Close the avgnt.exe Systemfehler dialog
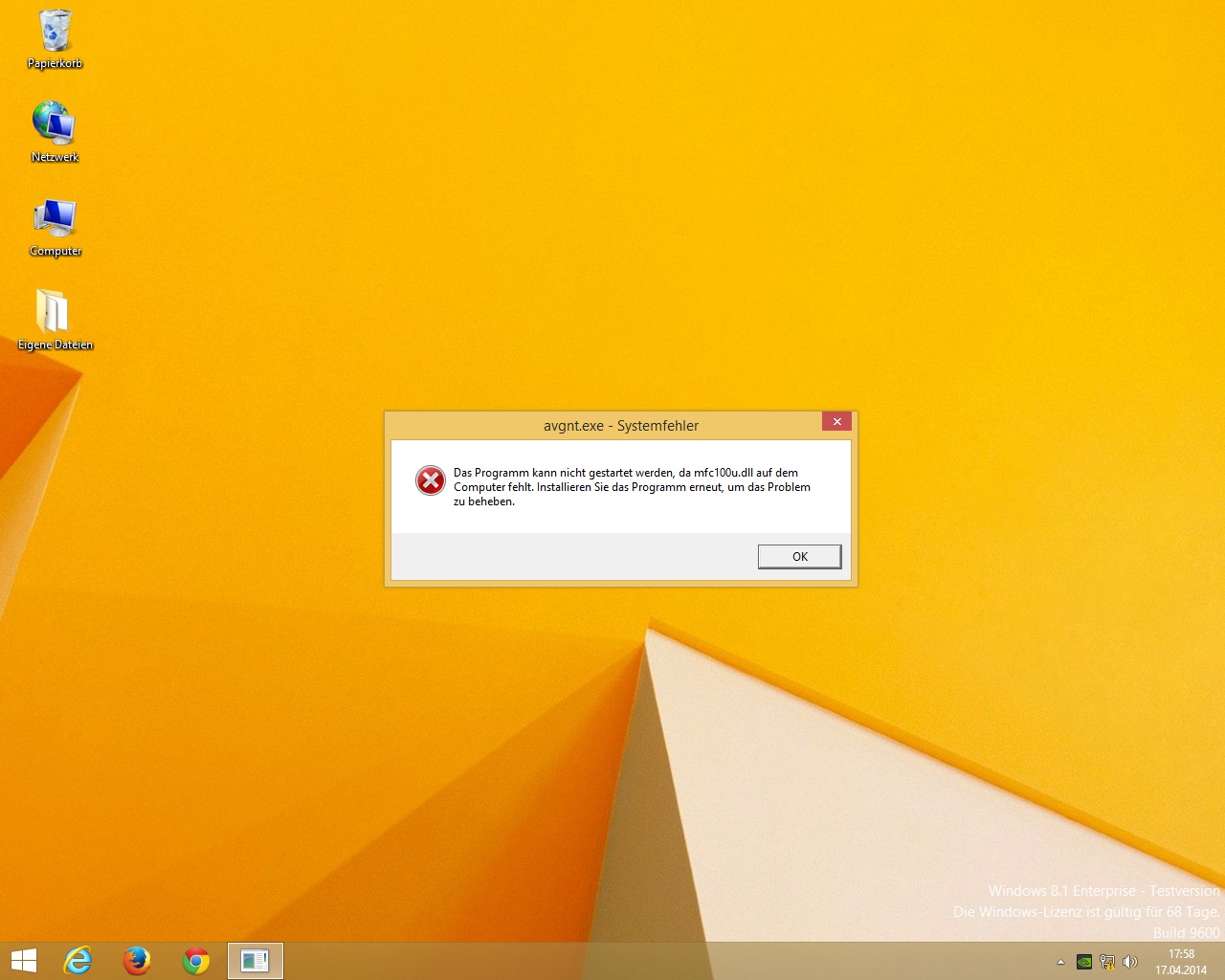Viewport: 1225px width, 980px height. pos(836,422)
